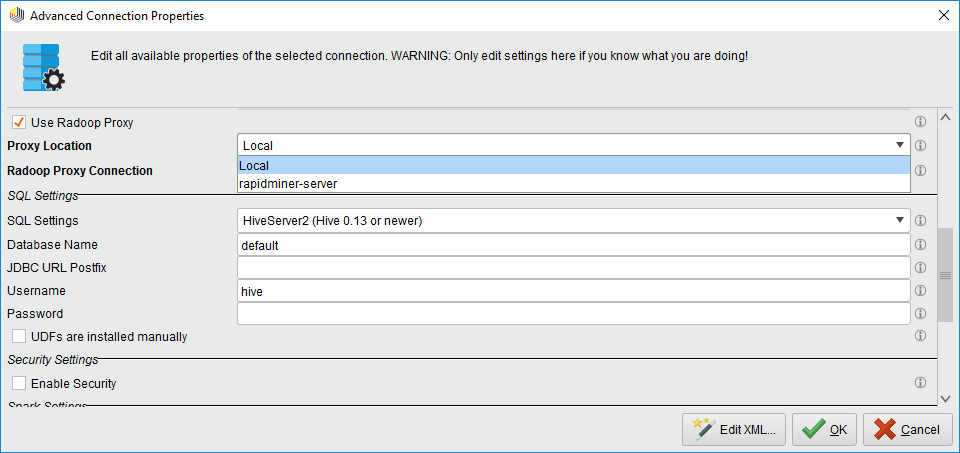The height and width of the screenshot is (453, 960).
Task: Click the Database Name input field
Action: click(573, 244)
